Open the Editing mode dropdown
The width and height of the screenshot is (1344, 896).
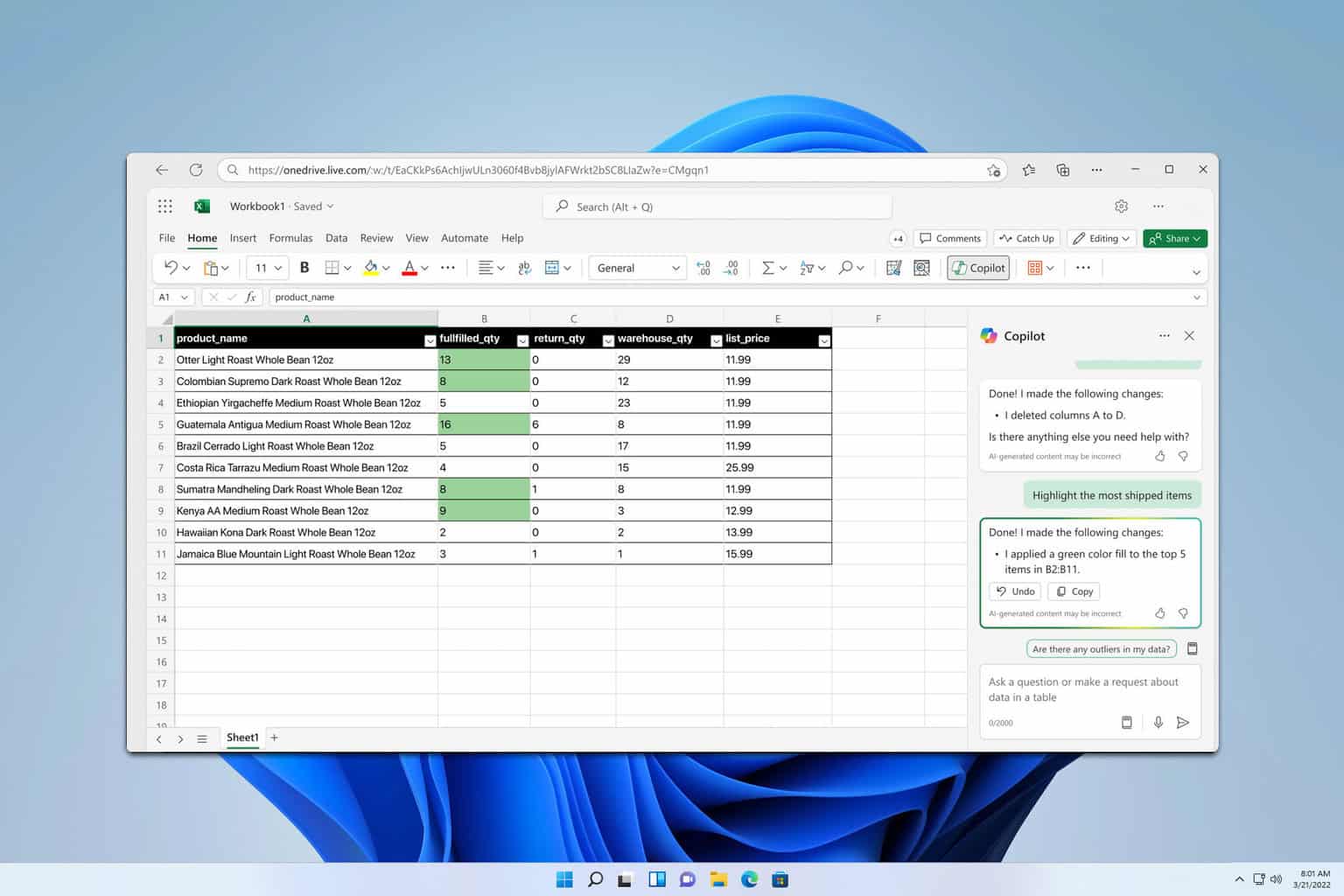tap(1102, 238)
